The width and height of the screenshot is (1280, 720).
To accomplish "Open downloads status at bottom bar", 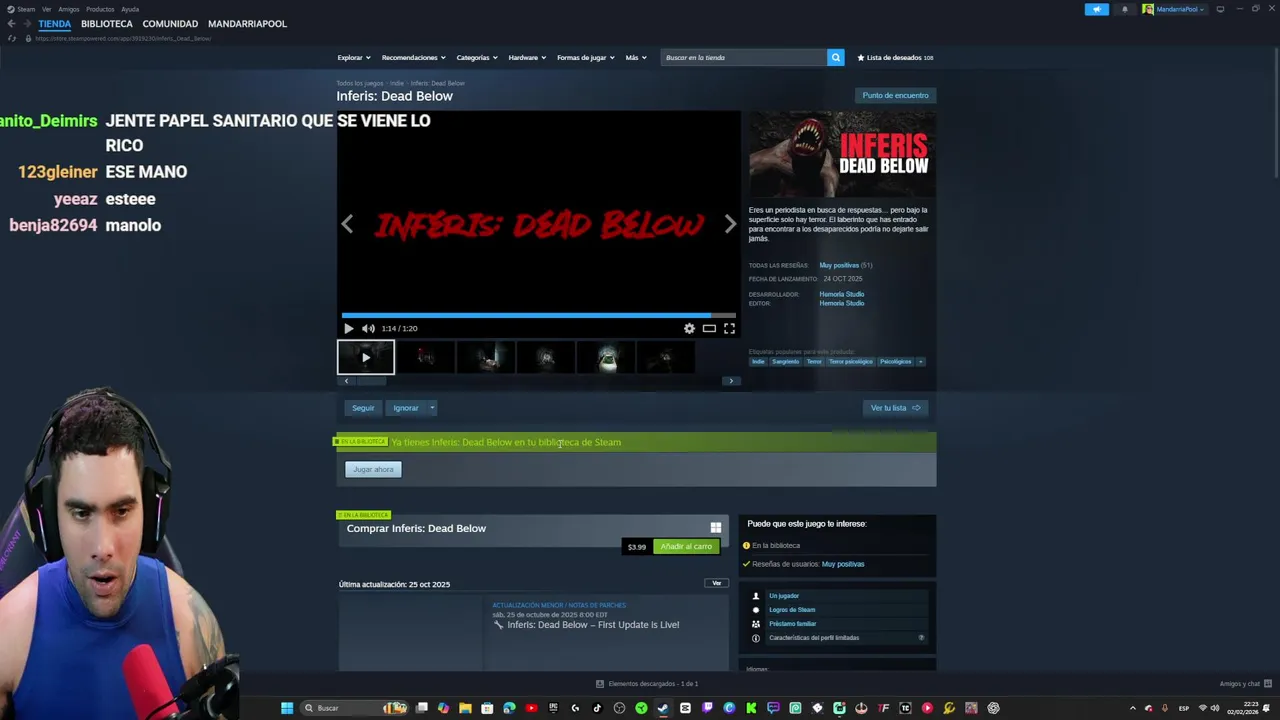I will tap(647, 684).
